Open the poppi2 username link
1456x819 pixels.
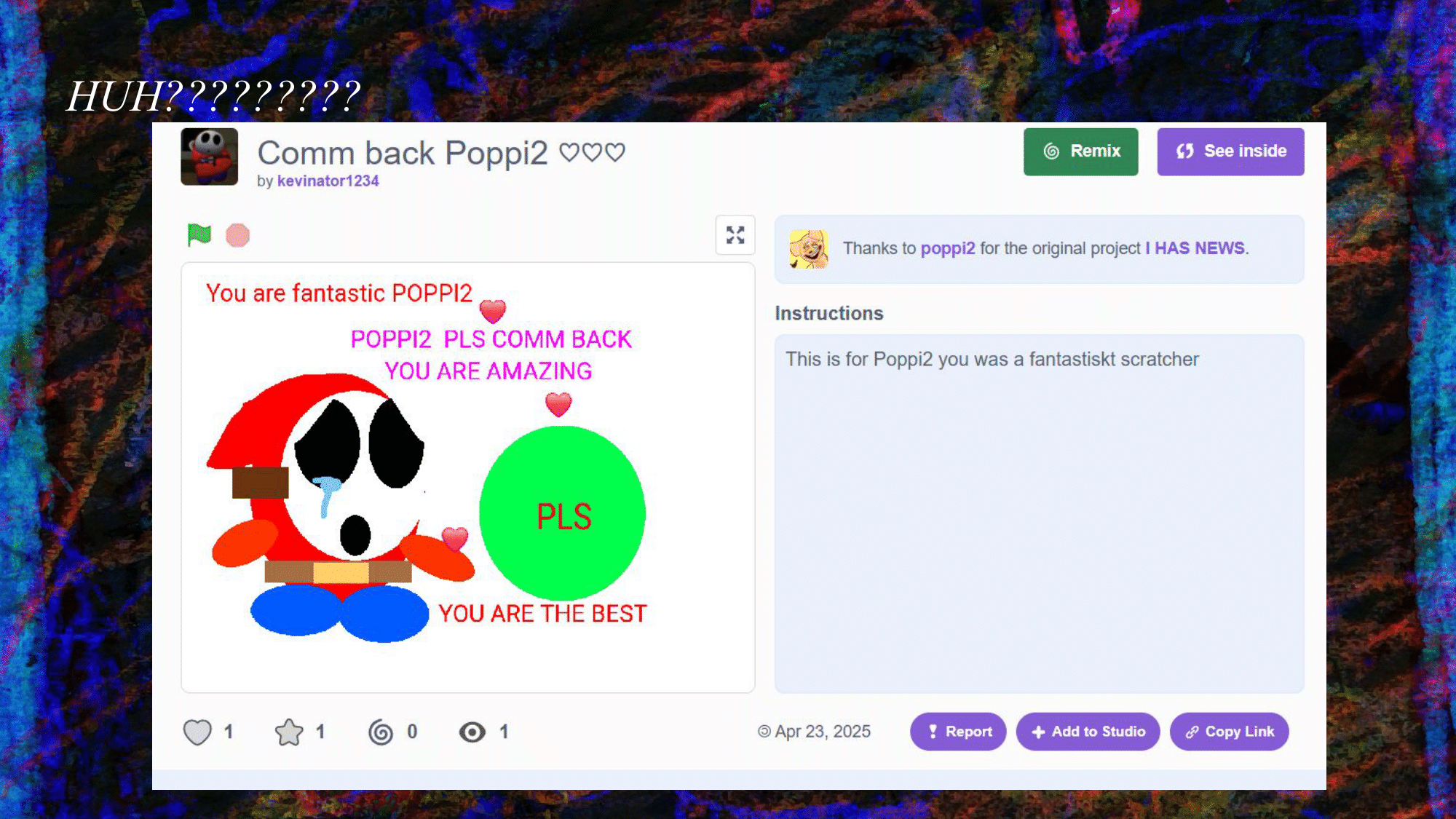point(947,248)
